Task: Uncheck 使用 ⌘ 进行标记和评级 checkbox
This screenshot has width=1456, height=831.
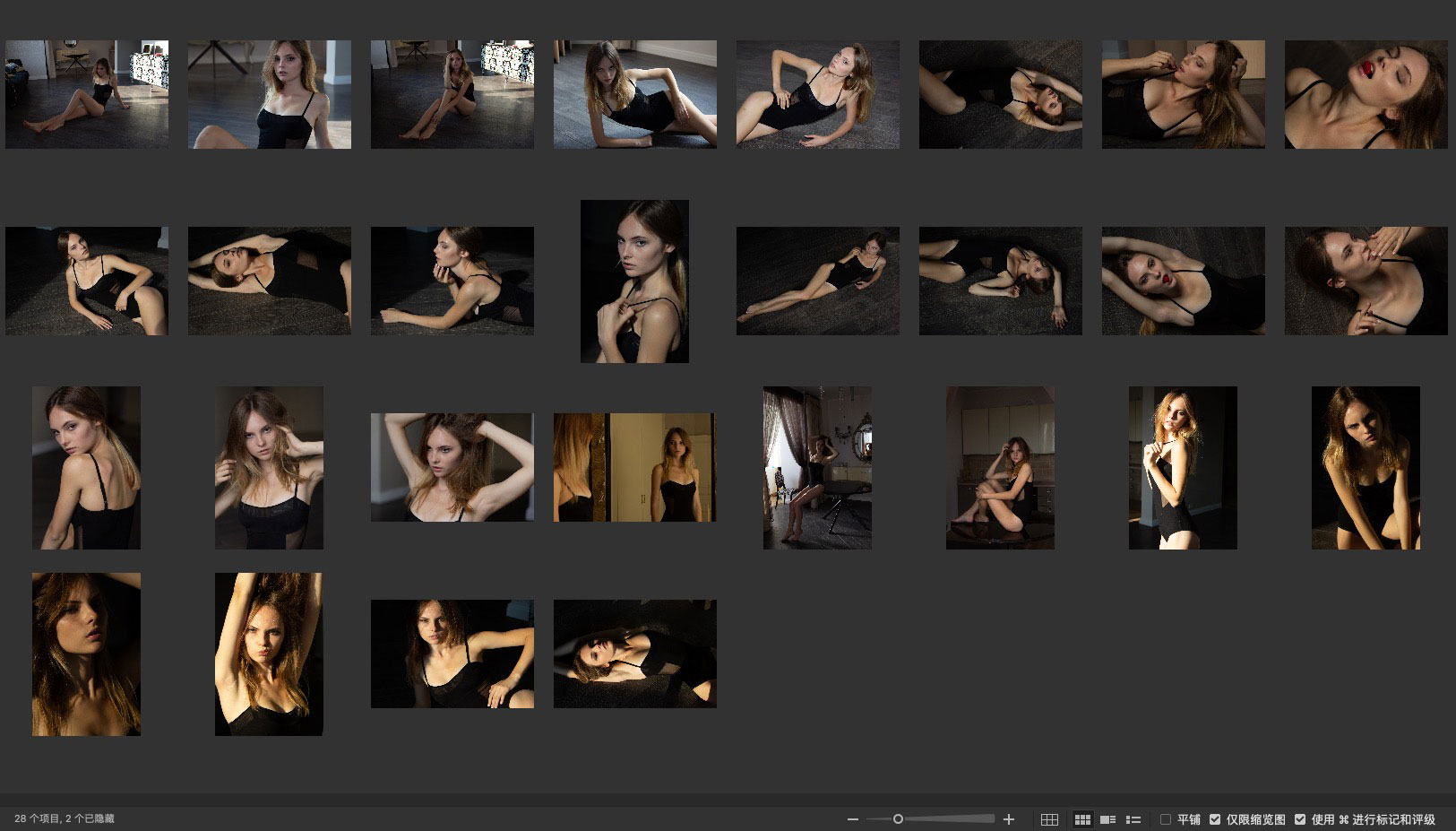Action: 1300,819
